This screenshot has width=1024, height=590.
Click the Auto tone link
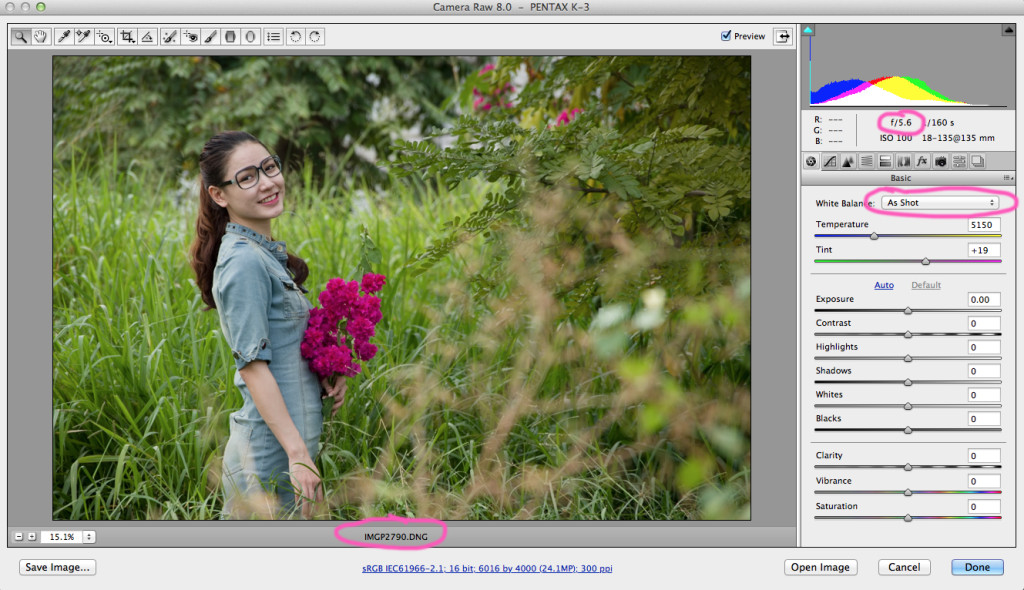pyautogui.click(x=884, y=285)
